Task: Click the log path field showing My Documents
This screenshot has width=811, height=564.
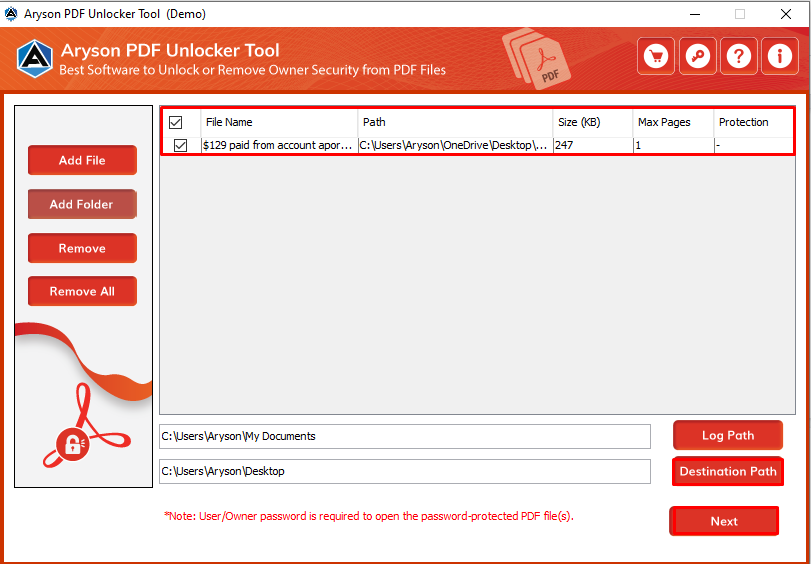Action: coord(405,437)
